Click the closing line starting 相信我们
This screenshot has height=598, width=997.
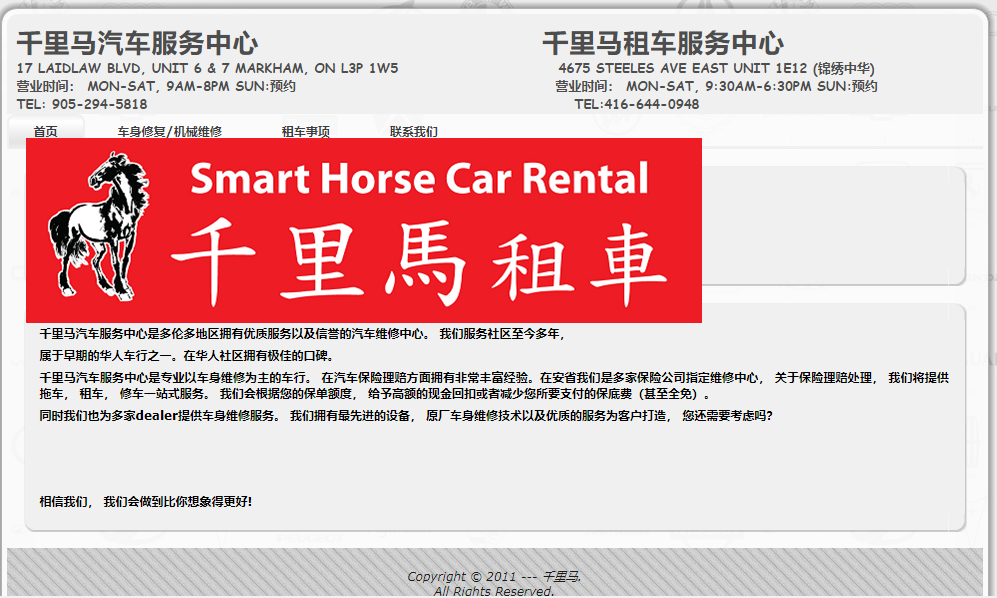pos(145,501)
